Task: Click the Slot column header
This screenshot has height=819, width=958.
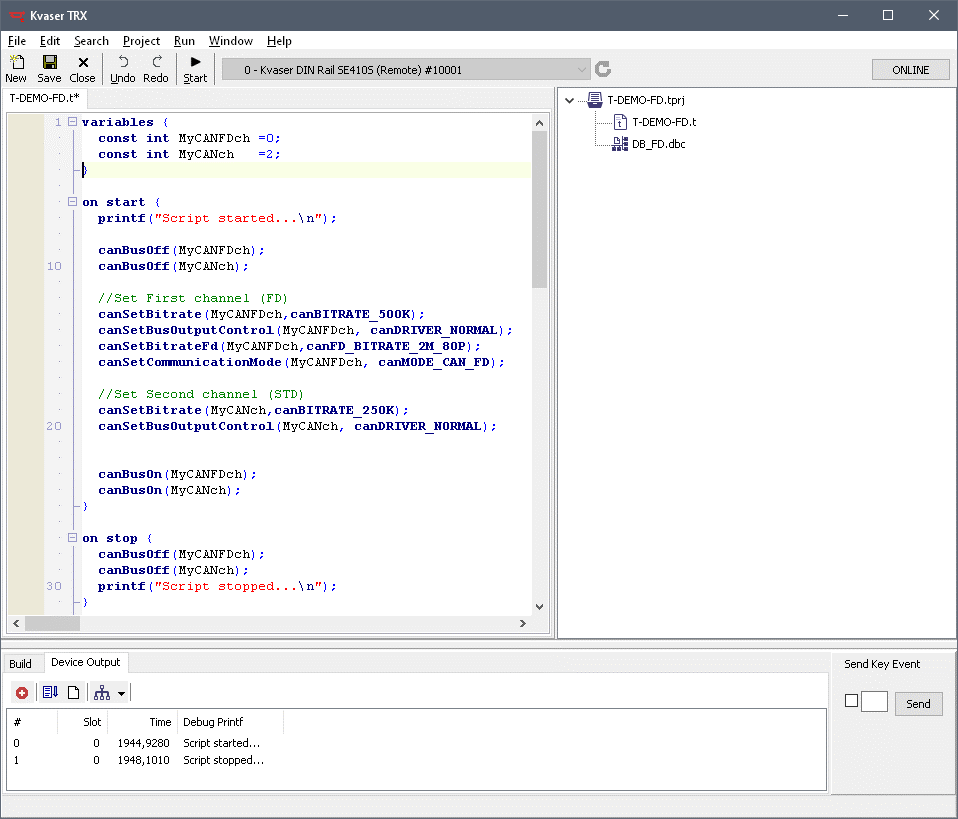Action: [x=83, y=722]
